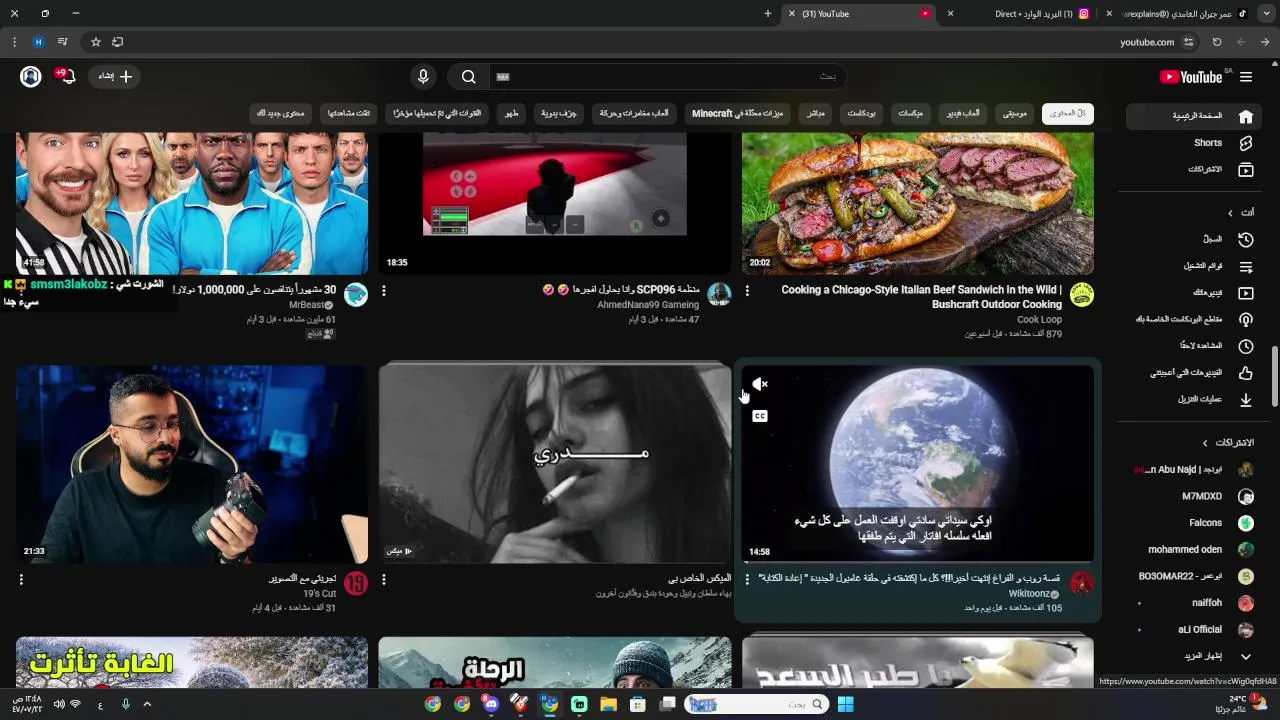Click the Cook Loop channel name
1280x720 pixels.
[x=1039, y=320]
